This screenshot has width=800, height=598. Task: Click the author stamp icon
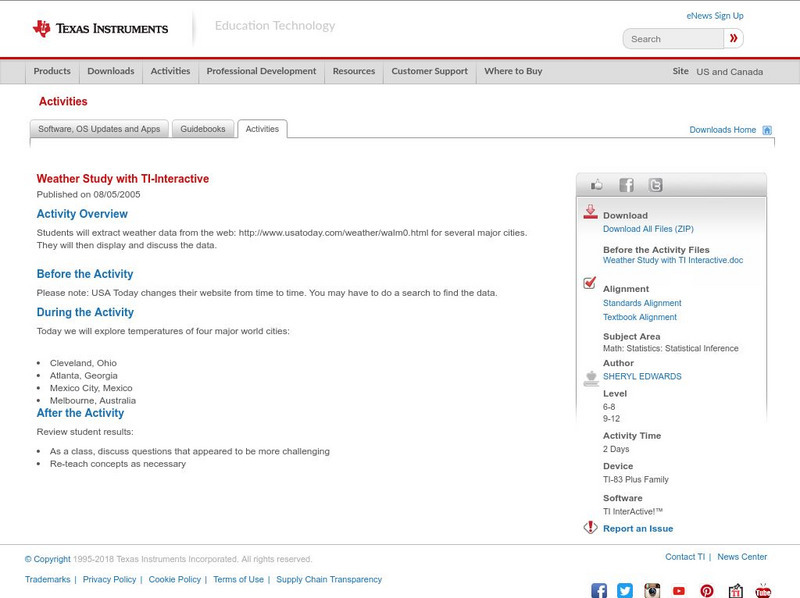click(591, 379)
